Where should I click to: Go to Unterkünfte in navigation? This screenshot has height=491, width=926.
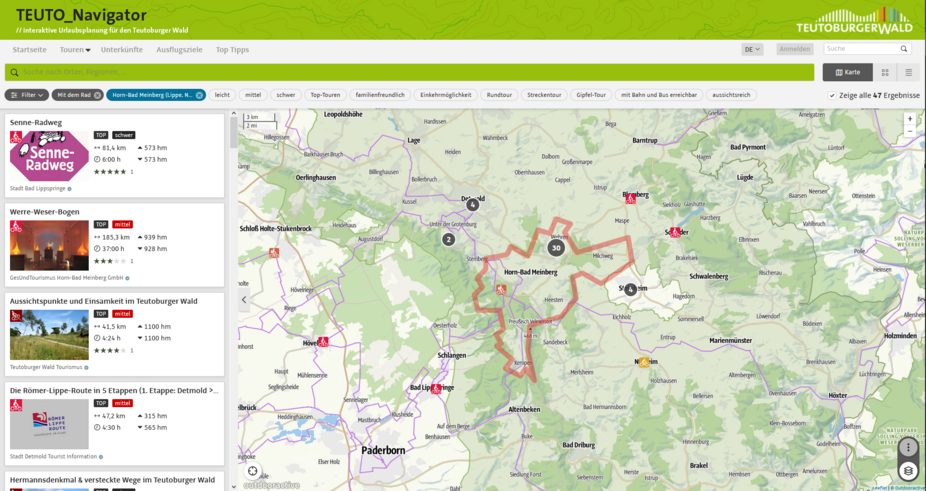pos(121,49)
